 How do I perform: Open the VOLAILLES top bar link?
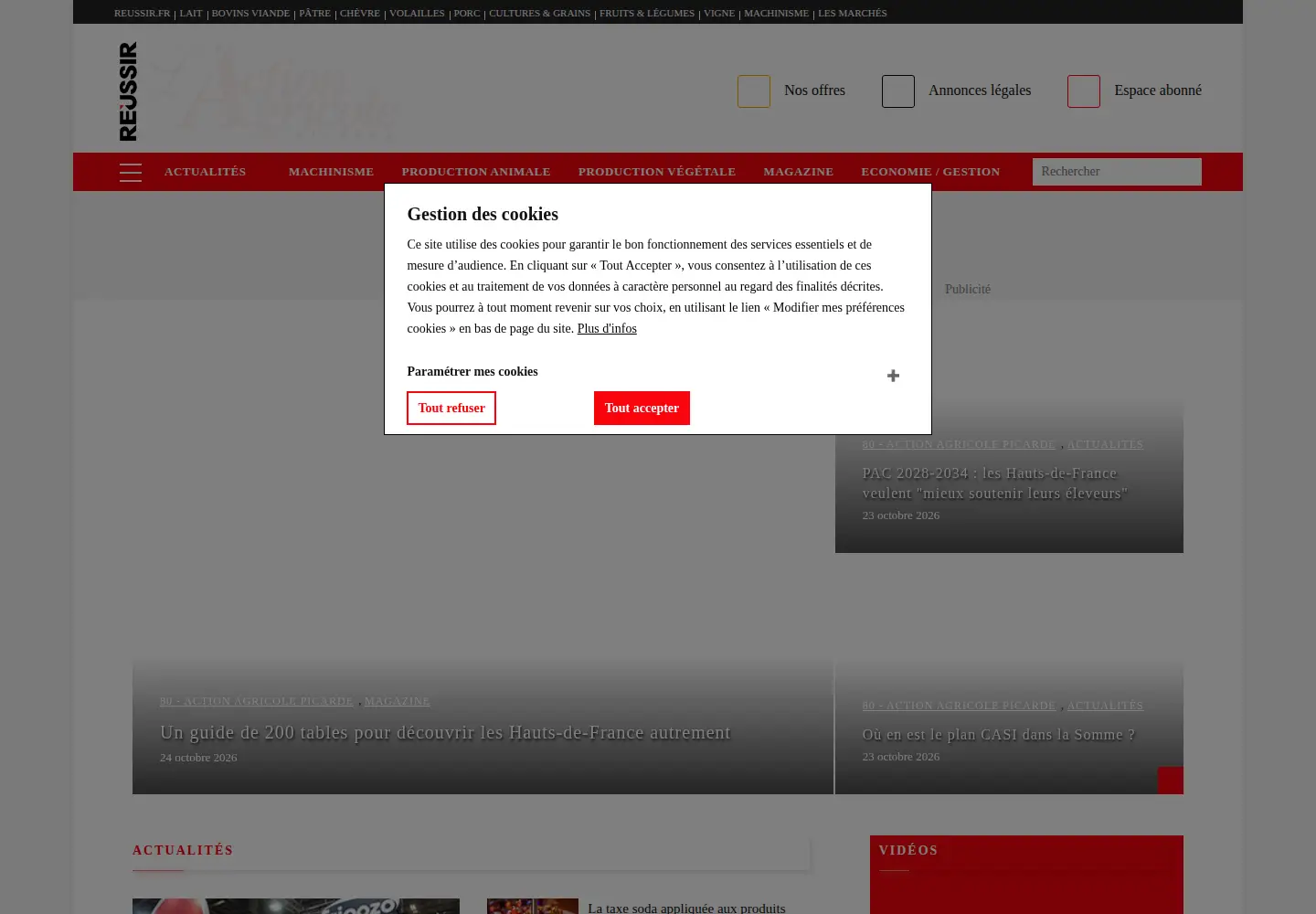click(x=417, y=13)
